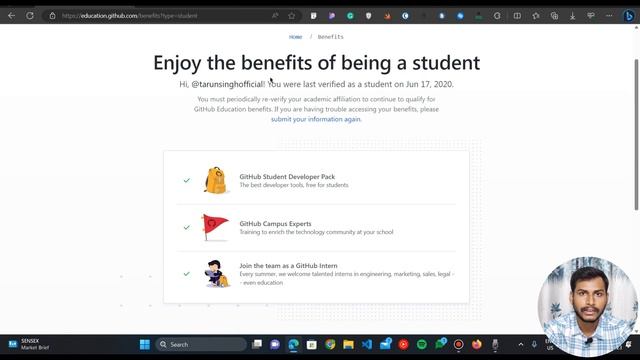Open the Settings and more ellipsis menu
The image size is (640, 360).
tap(609, 16)
